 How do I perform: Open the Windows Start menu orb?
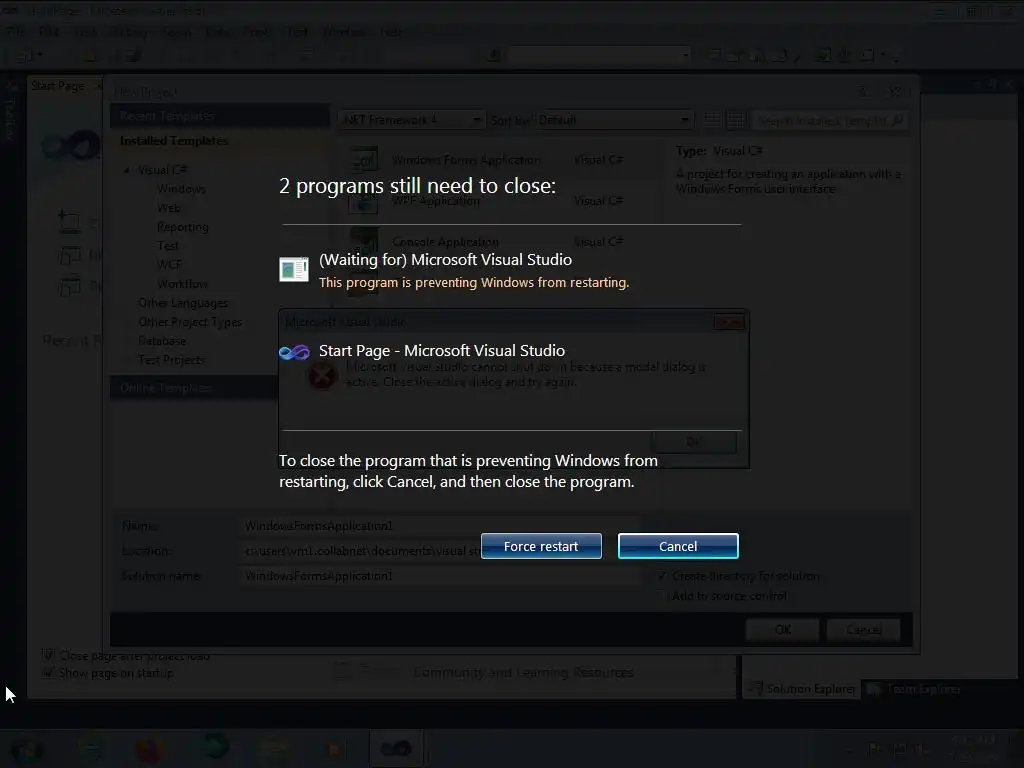(x=26, y=749)
